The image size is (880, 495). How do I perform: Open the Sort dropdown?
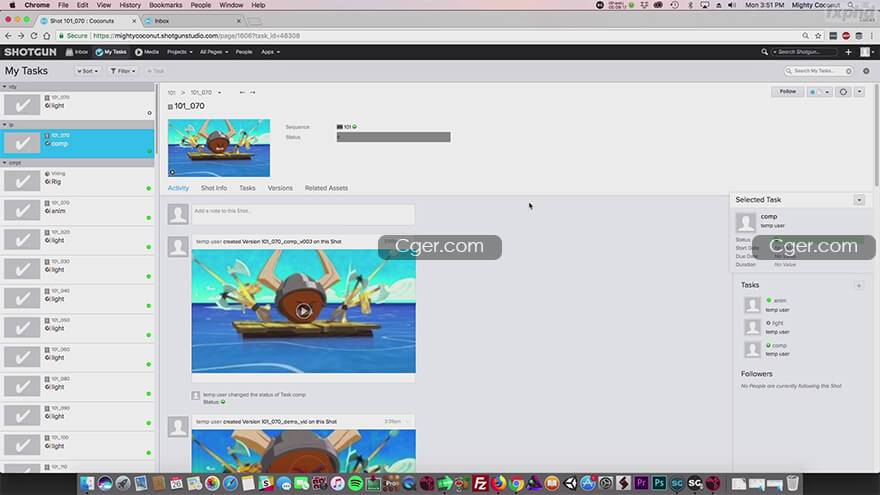[x=88, y=71]
